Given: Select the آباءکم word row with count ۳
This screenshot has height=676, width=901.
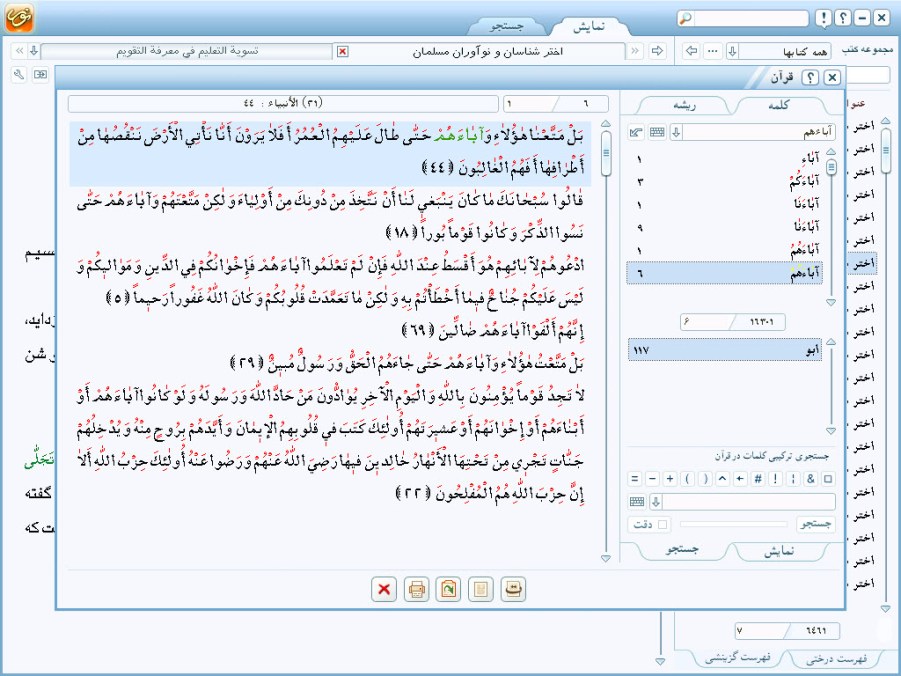Looking at the screenshot, I should coord(725,182).
